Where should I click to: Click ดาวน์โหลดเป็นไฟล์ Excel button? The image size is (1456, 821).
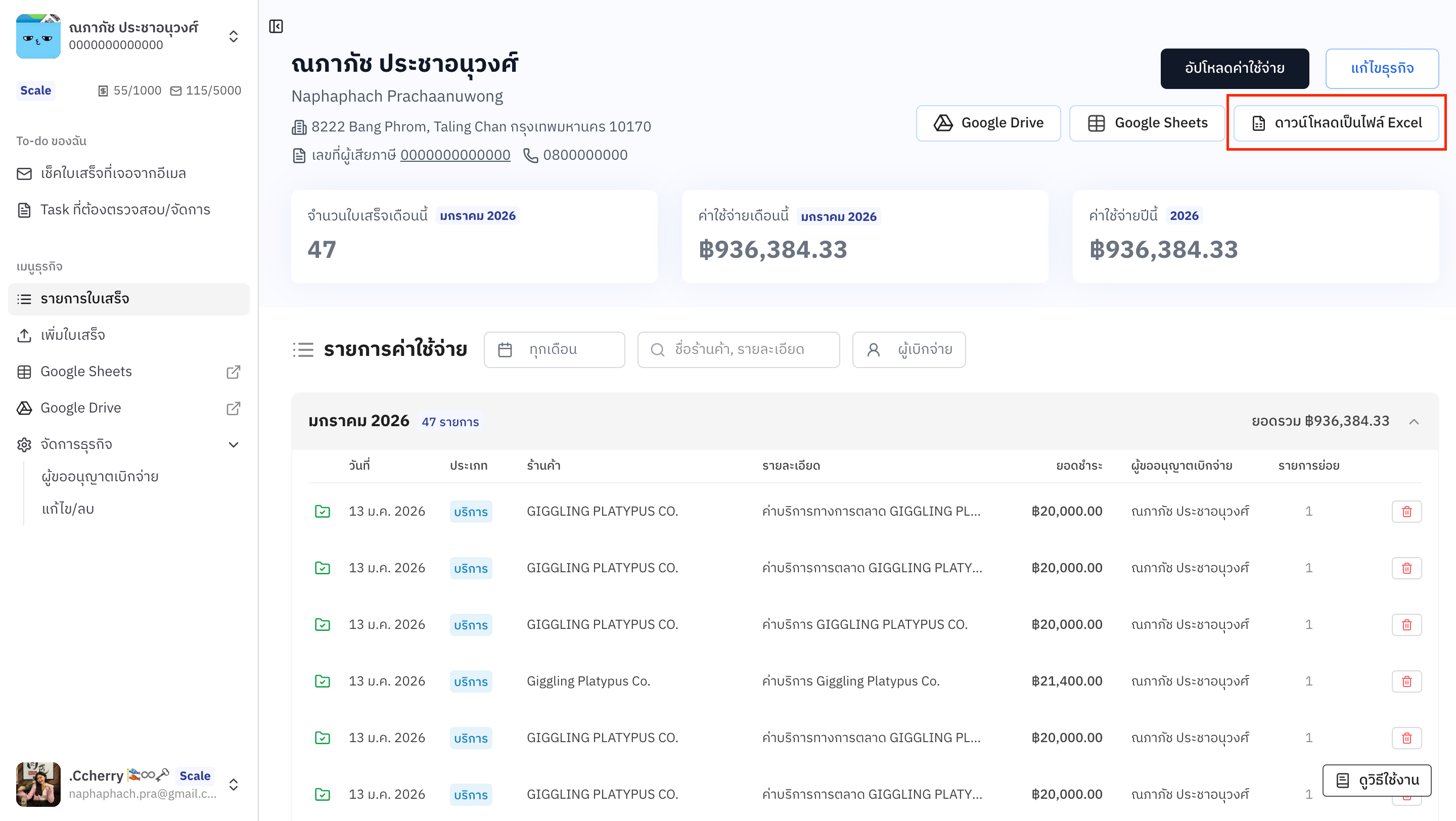tap(1336, 123)
